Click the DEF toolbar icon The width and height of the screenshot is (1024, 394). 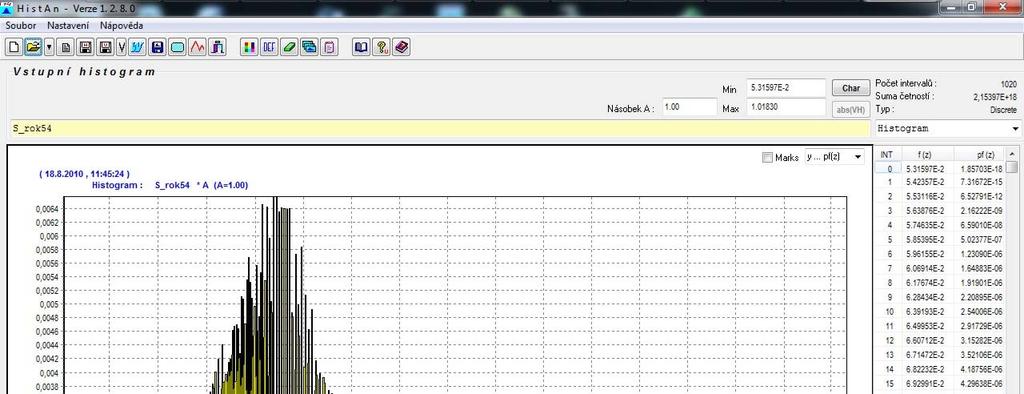tap(269, 47)
